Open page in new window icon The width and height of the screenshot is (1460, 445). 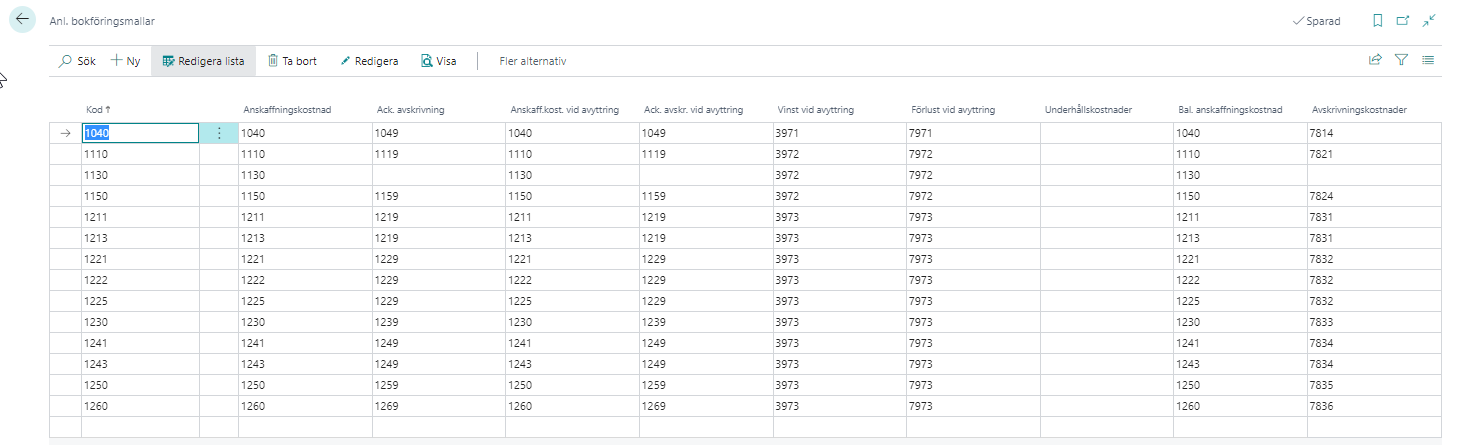tap(1402, 20)
